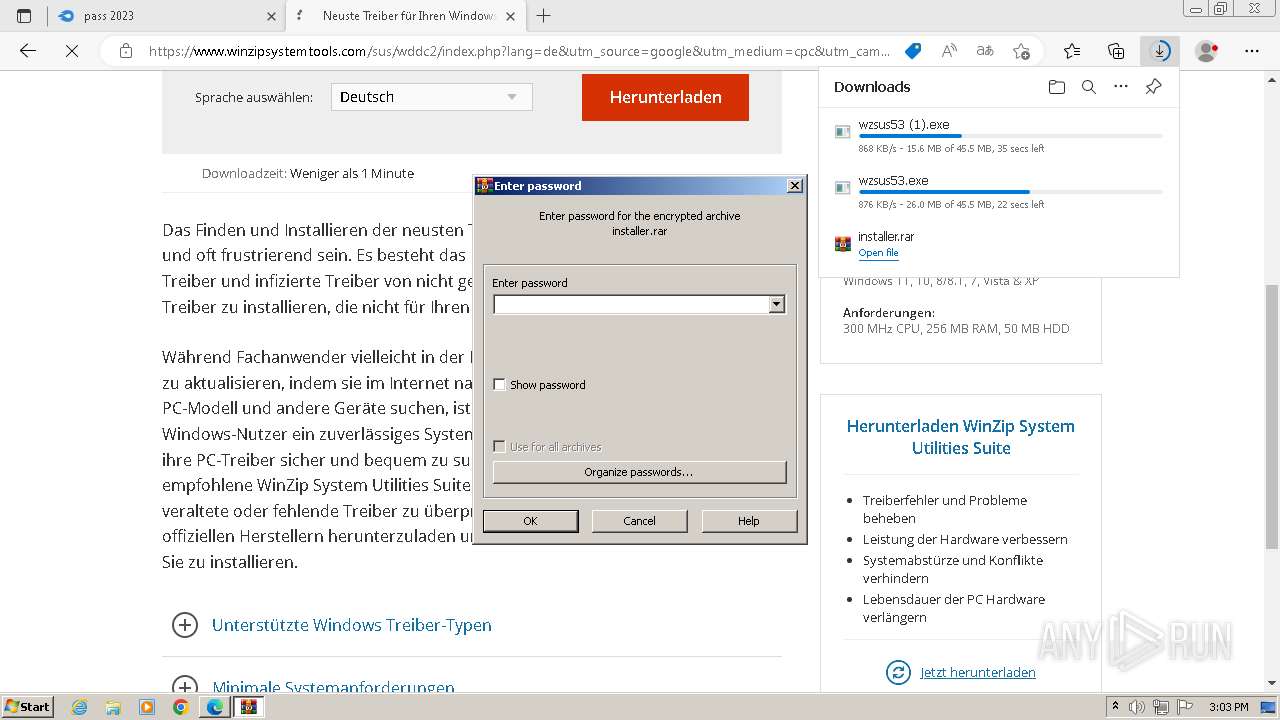Screen dimensions: 1280x720
Task: Close the pass 2023 tab
Action: (x=271, y=16)
